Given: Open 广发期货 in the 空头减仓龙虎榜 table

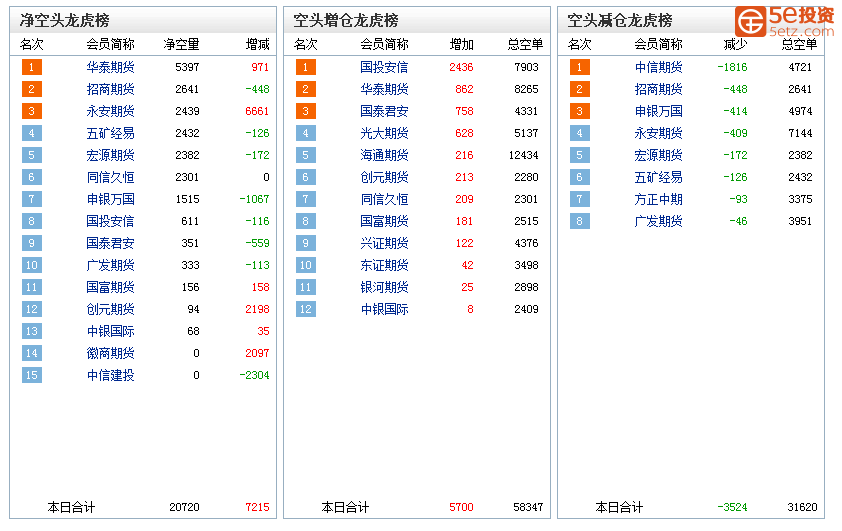Looking at the screenshot, I should [658, 221].
